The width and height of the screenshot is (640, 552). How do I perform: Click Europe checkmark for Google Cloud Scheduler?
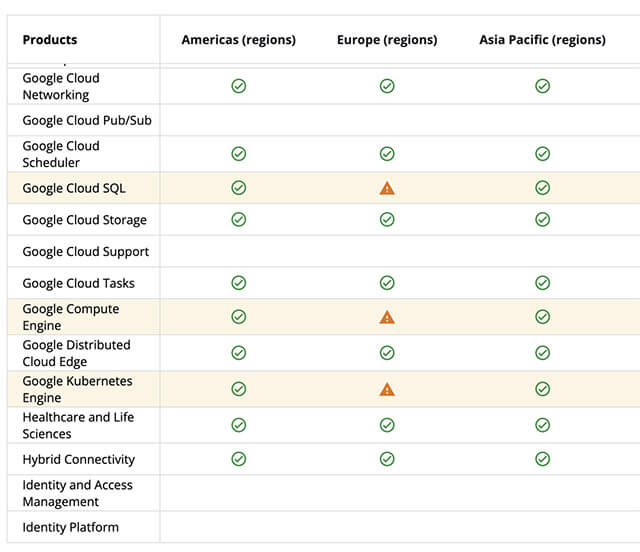click(387, 154)
